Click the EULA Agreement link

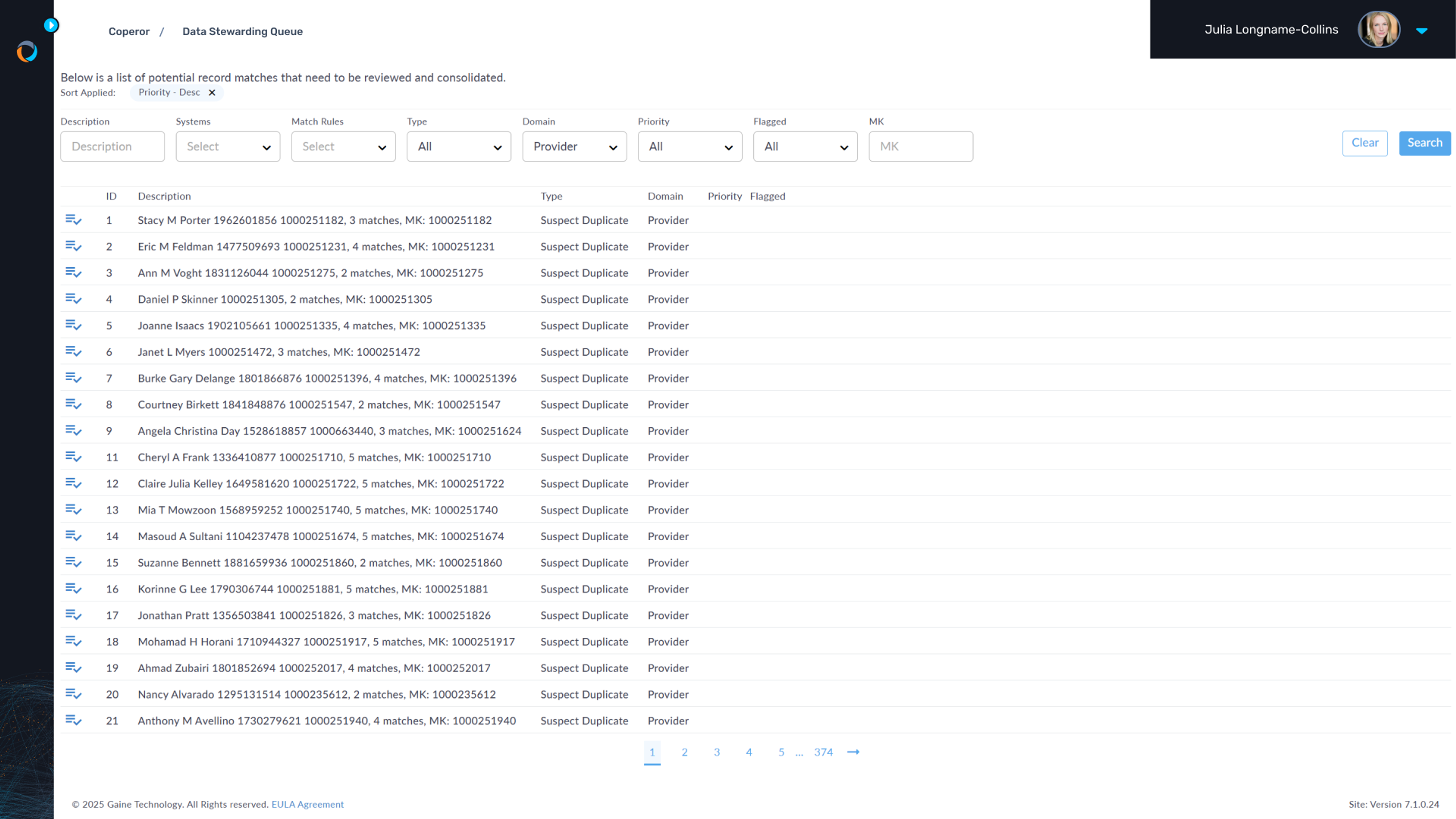pos(307,803)
